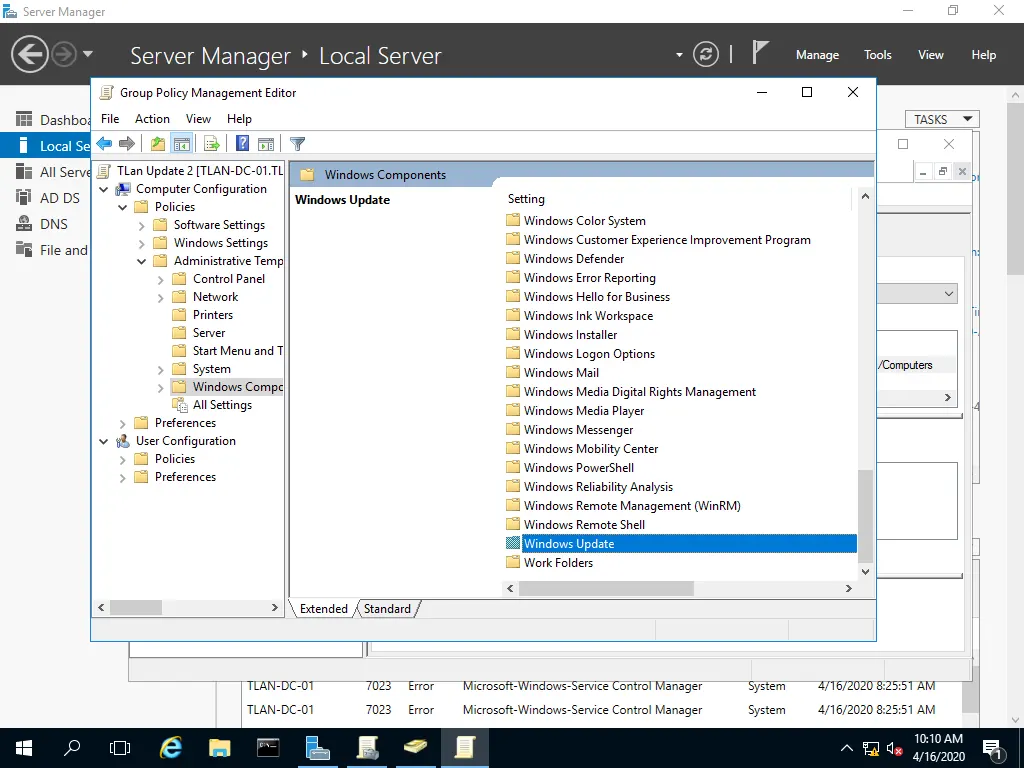Open the File menu in editor
Viewport: 1024px width, 768px height.
(x=110, y=119)
